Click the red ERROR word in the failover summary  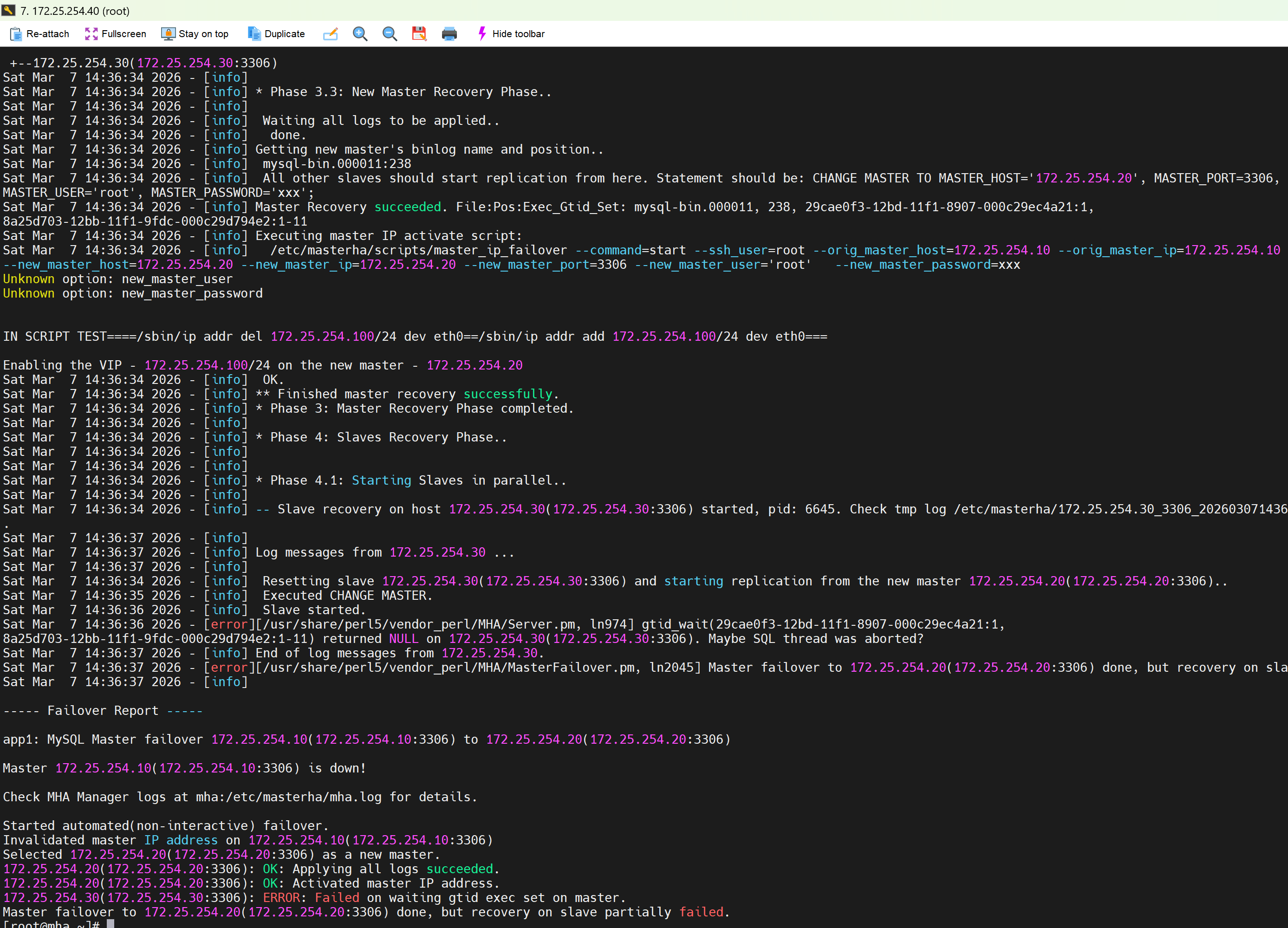pos(281,897)
